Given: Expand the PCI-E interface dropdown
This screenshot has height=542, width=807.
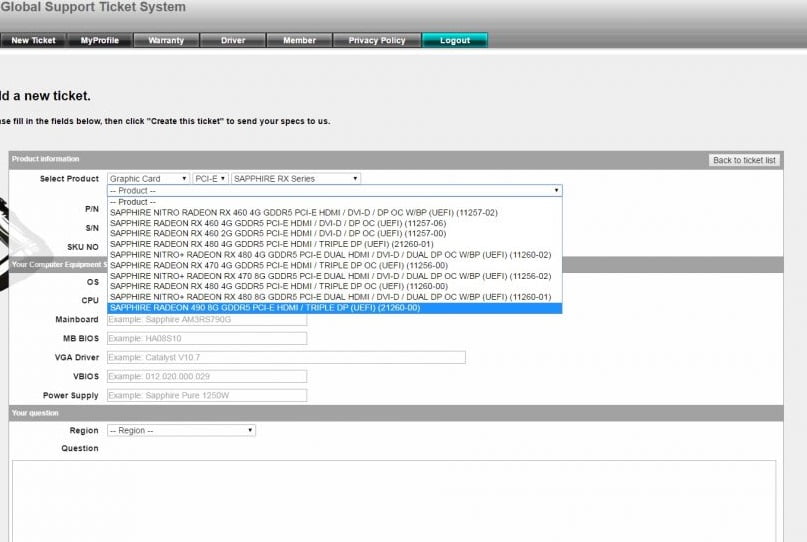Looking at the screenshot, I should [x=210, y=179].
